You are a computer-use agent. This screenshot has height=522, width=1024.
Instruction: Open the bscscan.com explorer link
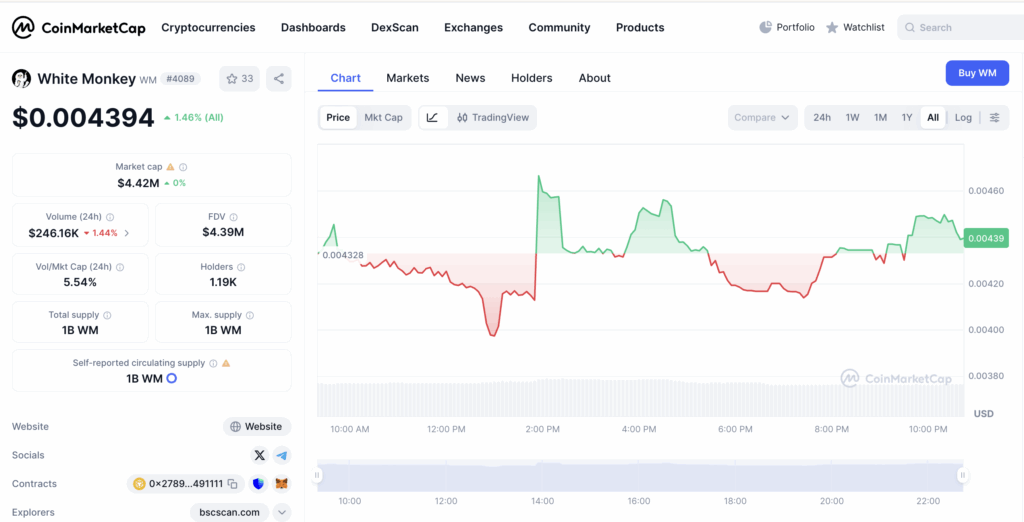(x=229, y=512)
